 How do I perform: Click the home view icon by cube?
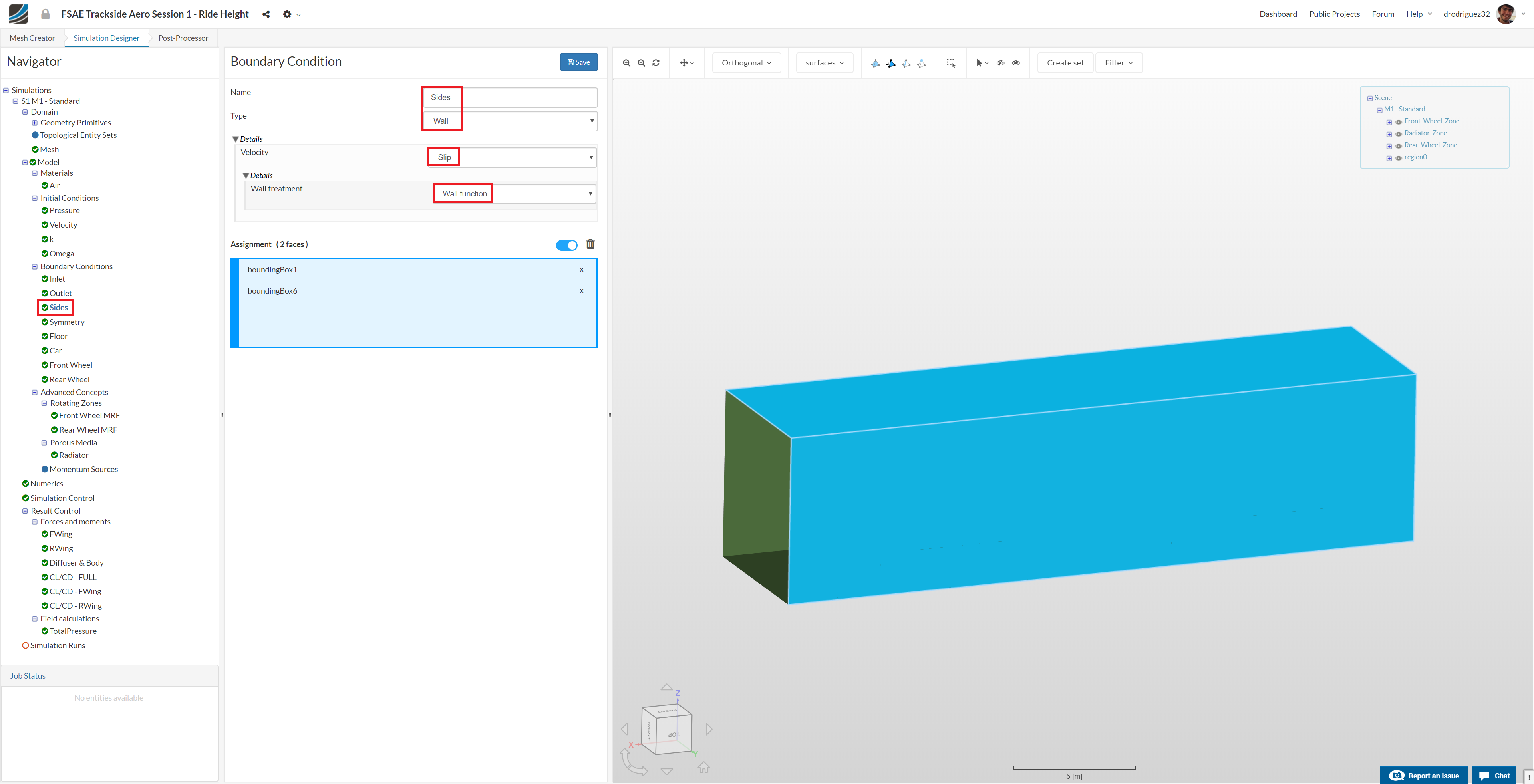coord(704,767)
